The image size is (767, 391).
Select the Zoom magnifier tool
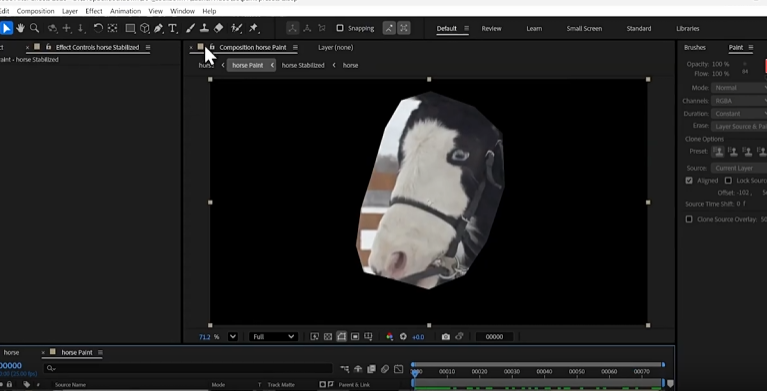coord(34,28)
